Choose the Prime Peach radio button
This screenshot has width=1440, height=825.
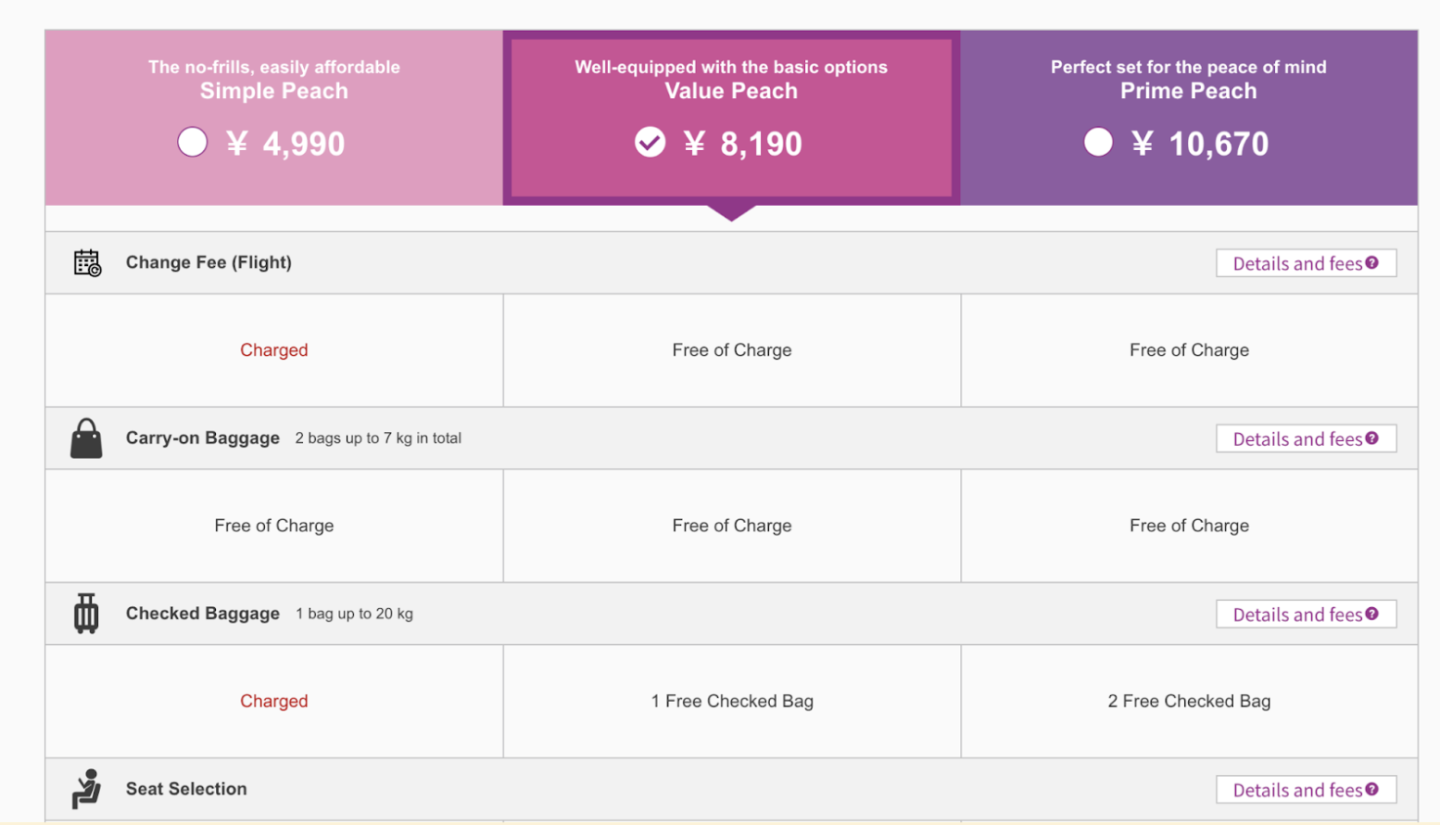point(1098,142)
